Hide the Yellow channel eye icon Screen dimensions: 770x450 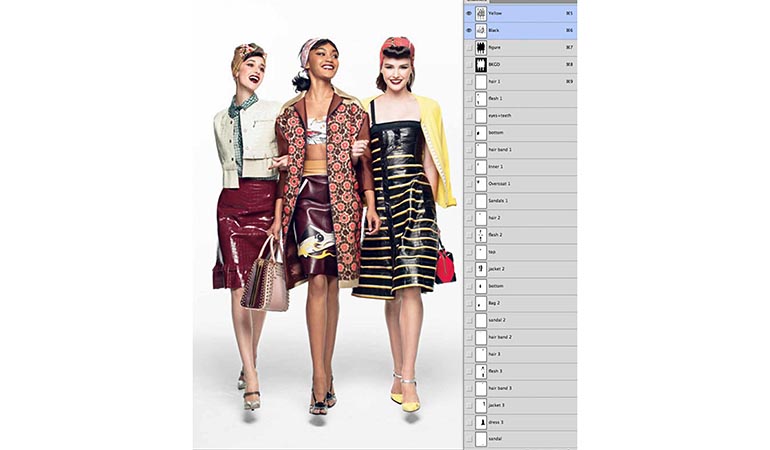click(469, 13)
